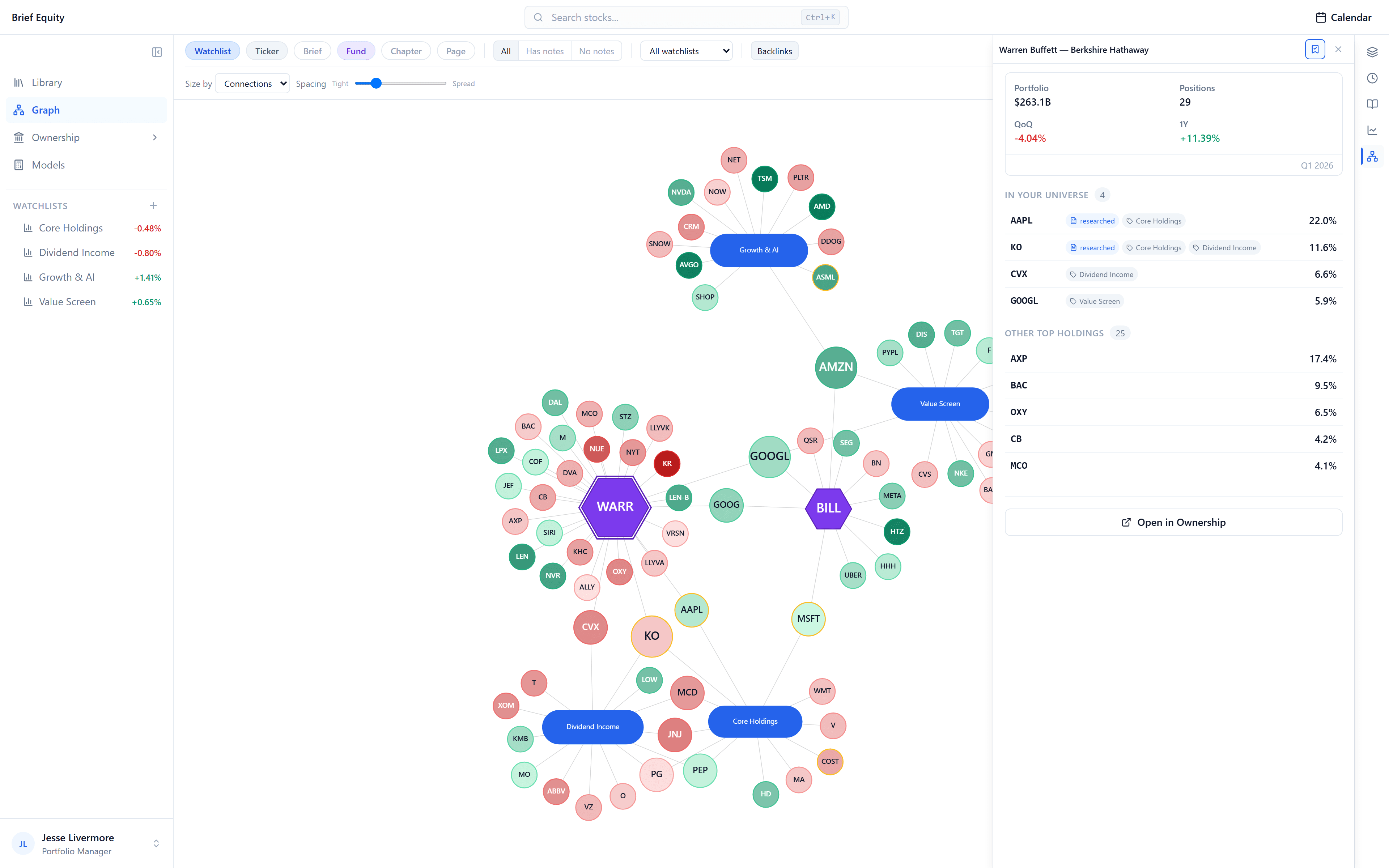
Task: Click the AAPL researched tag
Action: (x=1092, y=221)
